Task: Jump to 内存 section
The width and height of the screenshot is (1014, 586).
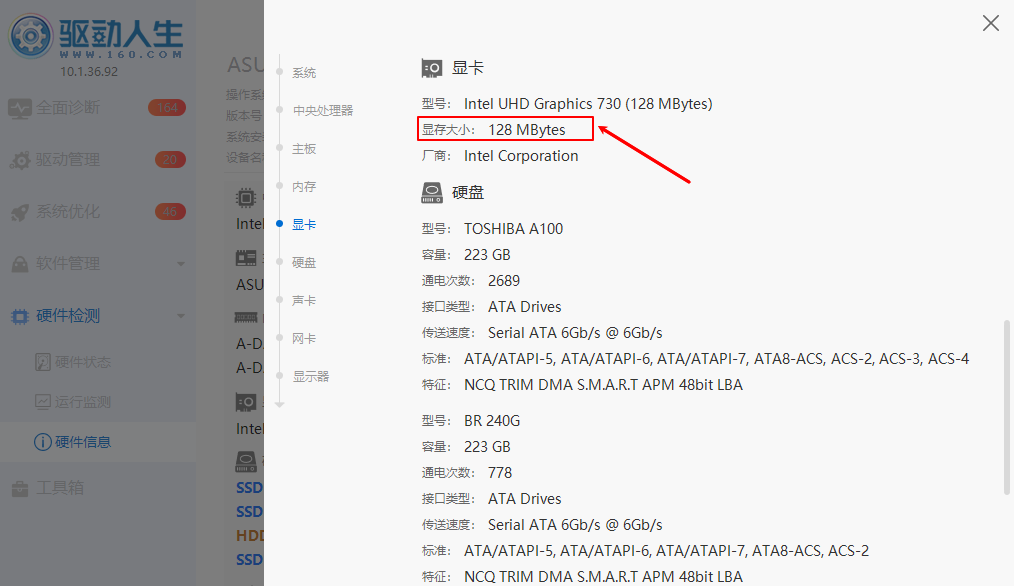Action: coord(304,187)
